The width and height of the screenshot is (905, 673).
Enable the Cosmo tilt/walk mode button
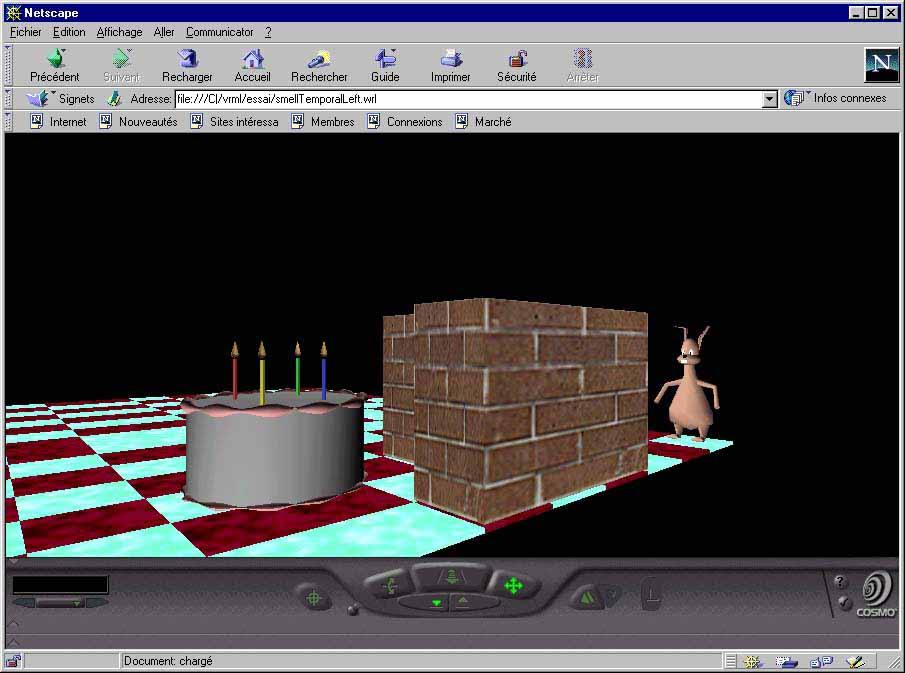point(387,586)
